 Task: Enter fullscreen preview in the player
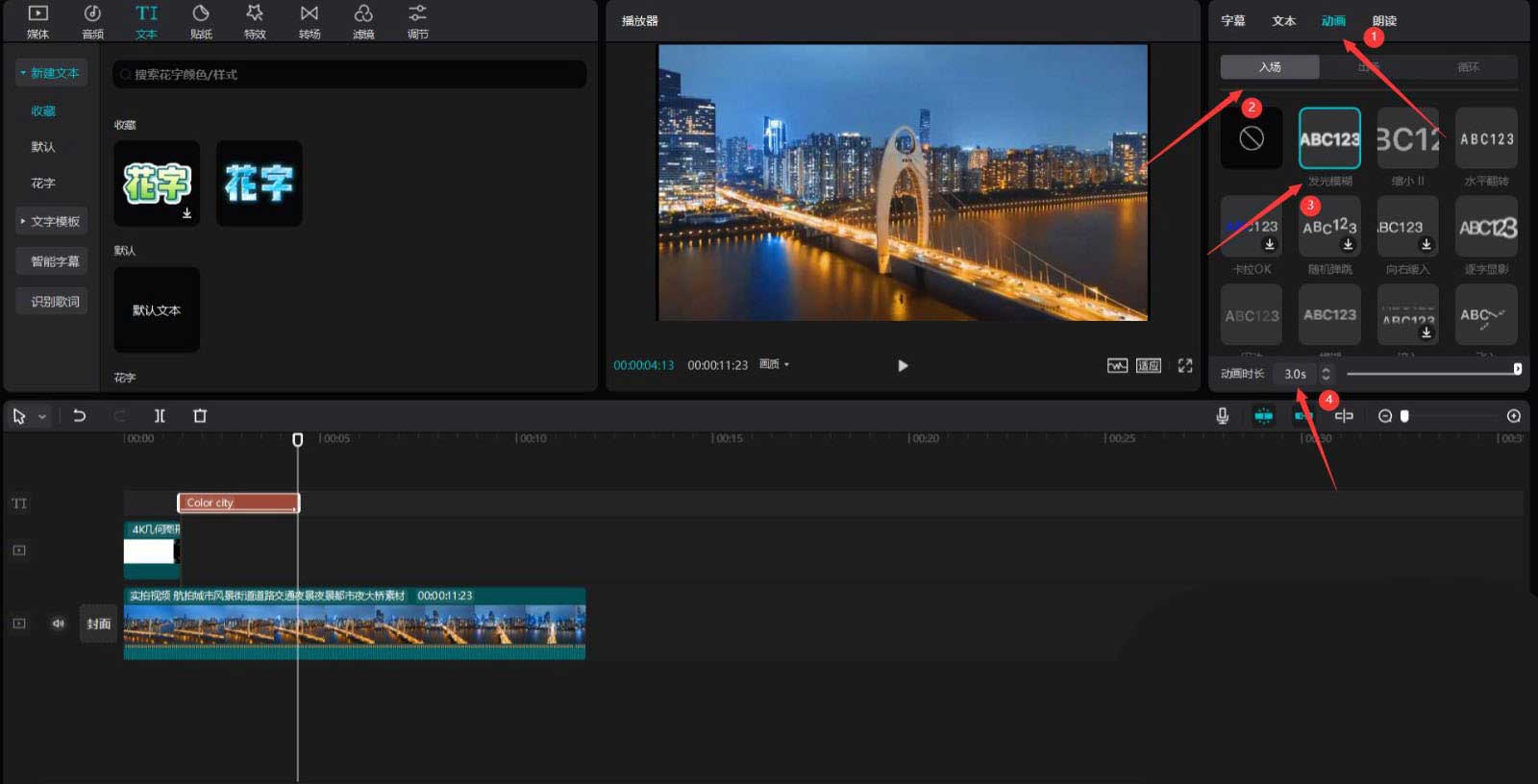click(x=1185, y=366)
